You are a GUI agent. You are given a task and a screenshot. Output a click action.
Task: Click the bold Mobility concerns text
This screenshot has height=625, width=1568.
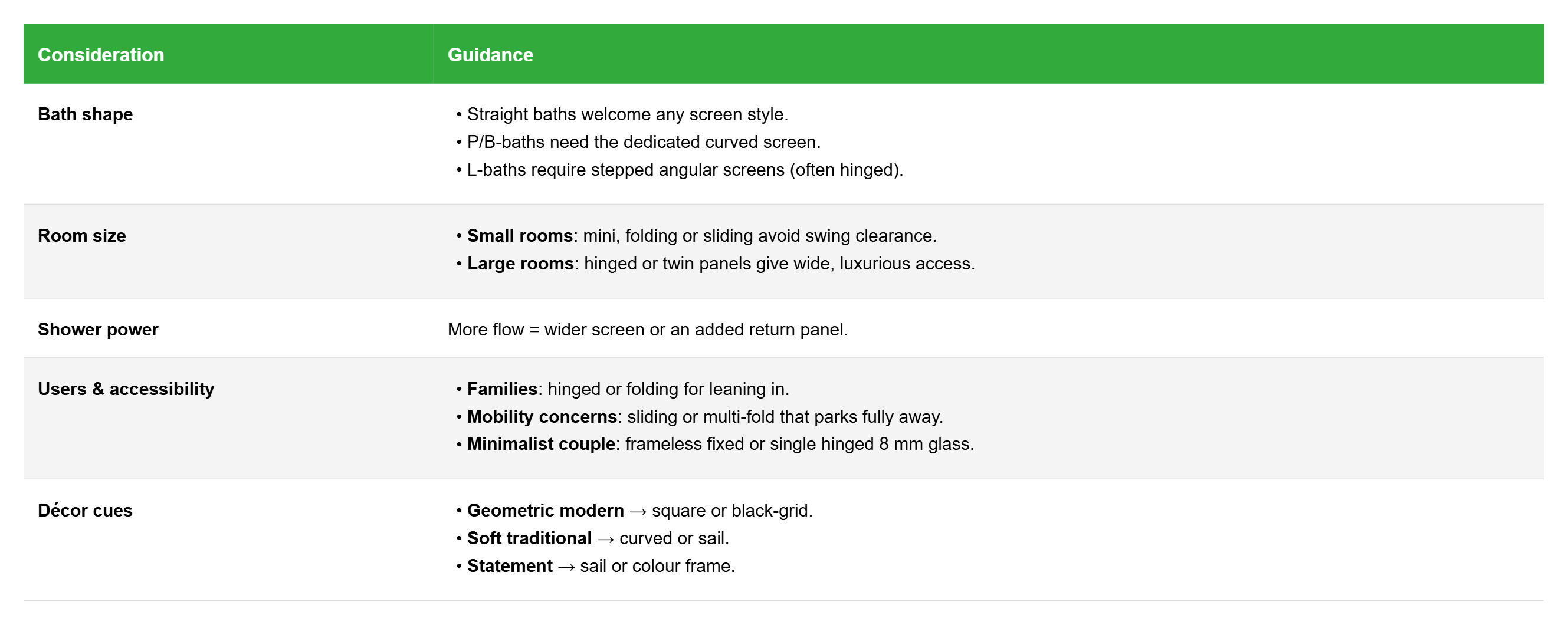coord(542,417)
